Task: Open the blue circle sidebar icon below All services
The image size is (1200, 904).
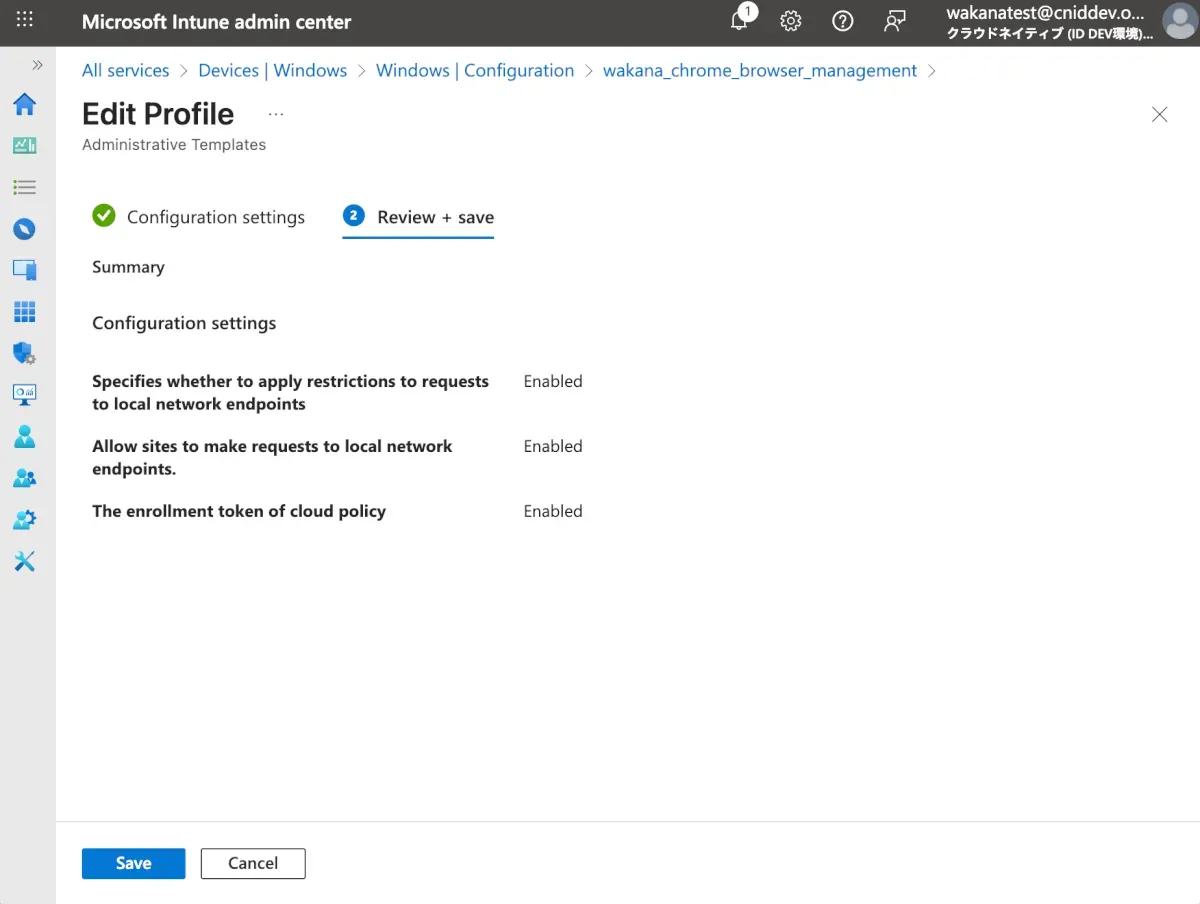Action: [25, 229]
